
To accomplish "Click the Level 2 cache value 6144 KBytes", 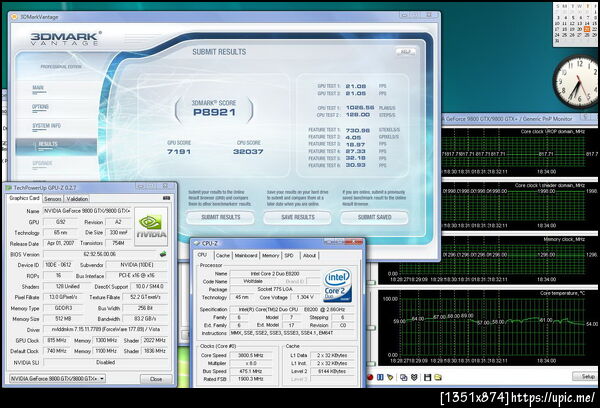I will click(331, 371).
